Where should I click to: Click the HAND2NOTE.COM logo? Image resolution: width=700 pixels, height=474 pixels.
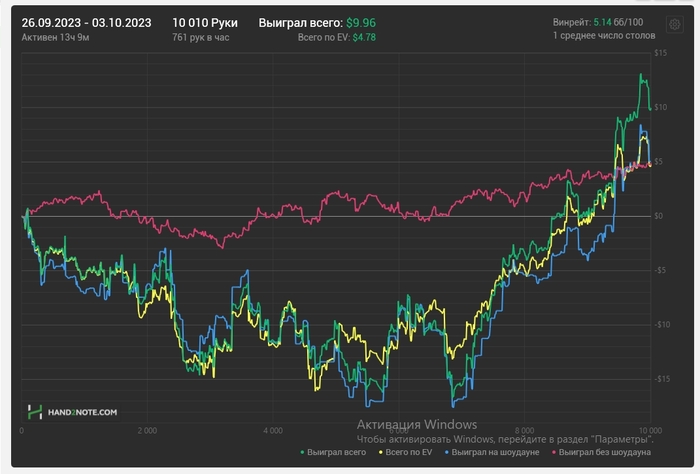tap(73, 412)
